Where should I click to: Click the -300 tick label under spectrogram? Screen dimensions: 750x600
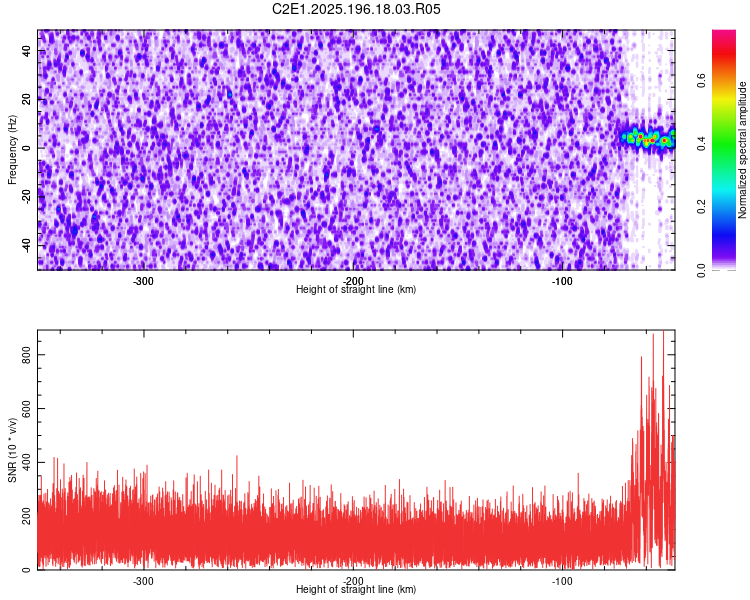143,281
